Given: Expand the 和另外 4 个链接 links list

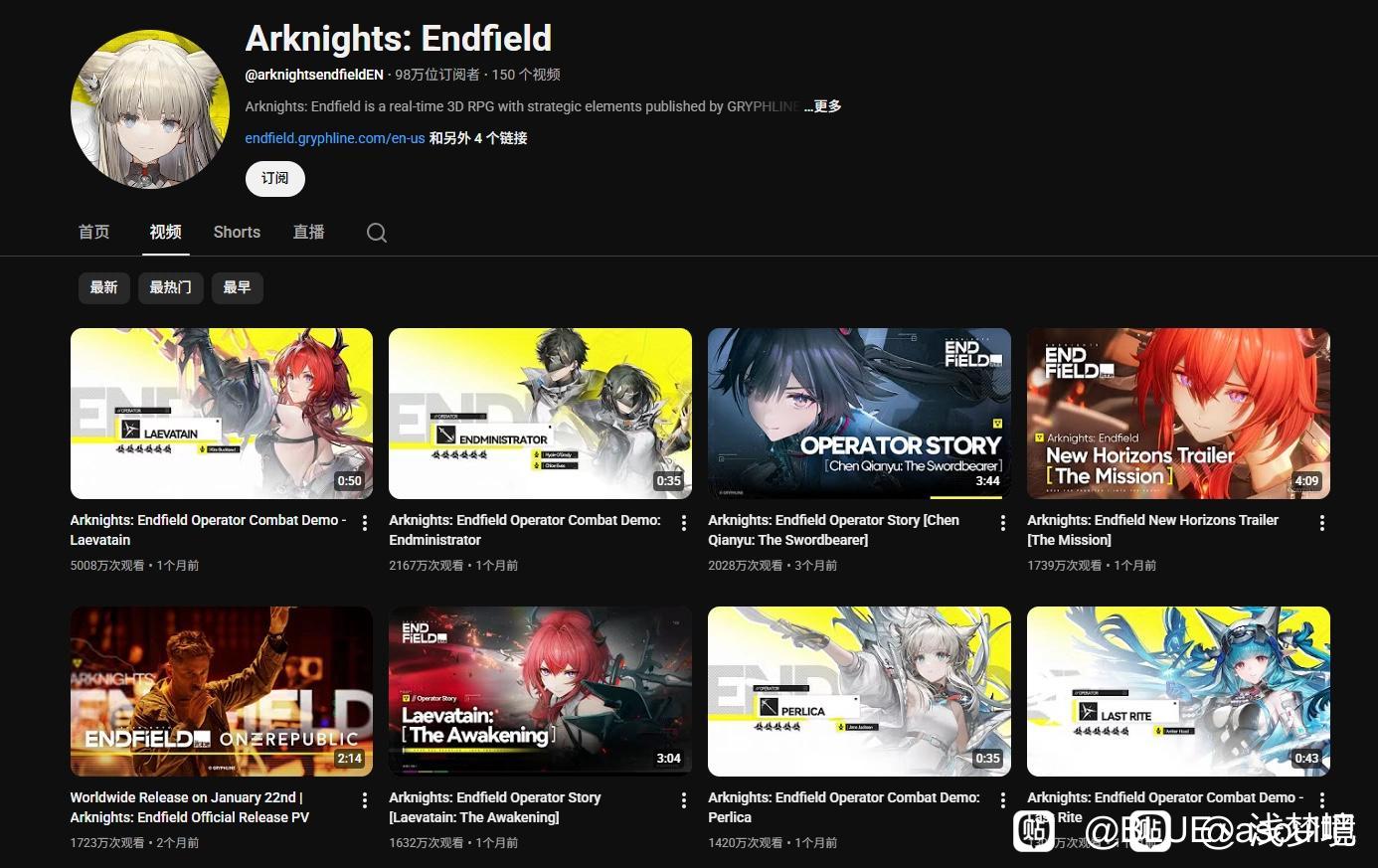Looking at the screenshot, I should [478, 138].
